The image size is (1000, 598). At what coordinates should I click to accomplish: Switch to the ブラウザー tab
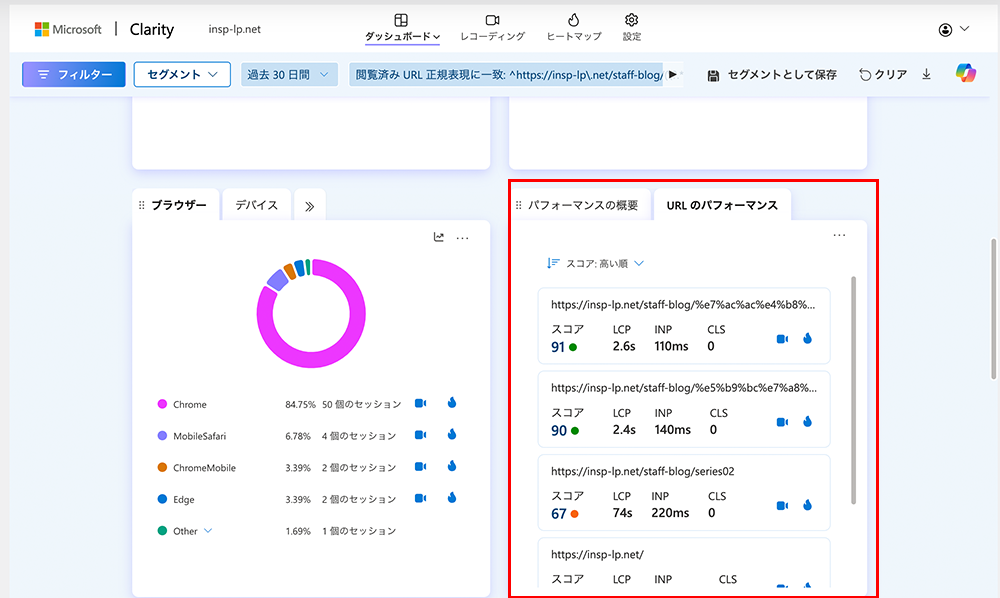tap(178, 205)
